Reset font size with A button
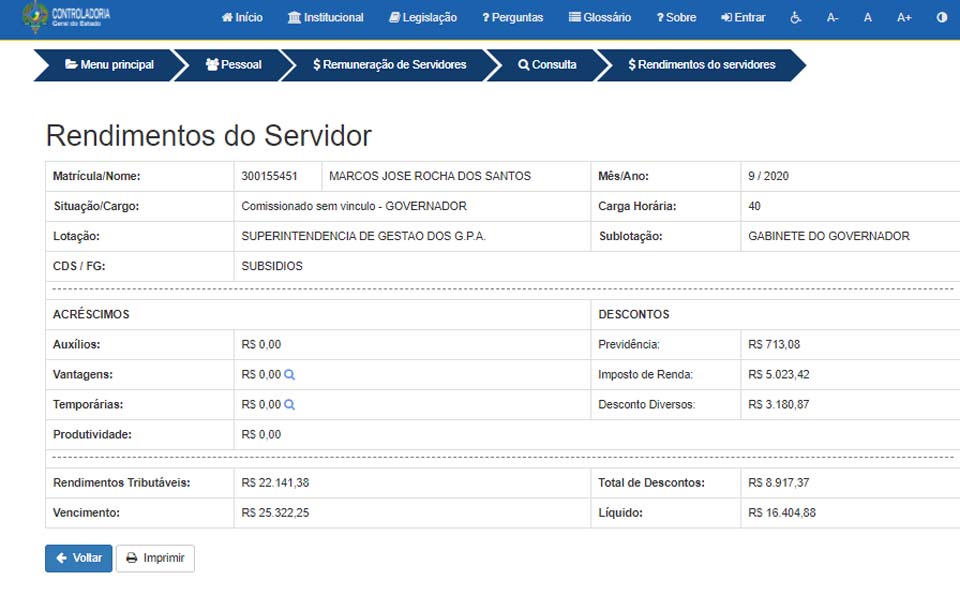Image resolution: width=960 pixels, height=610 pixels. [x=868, y=18]
